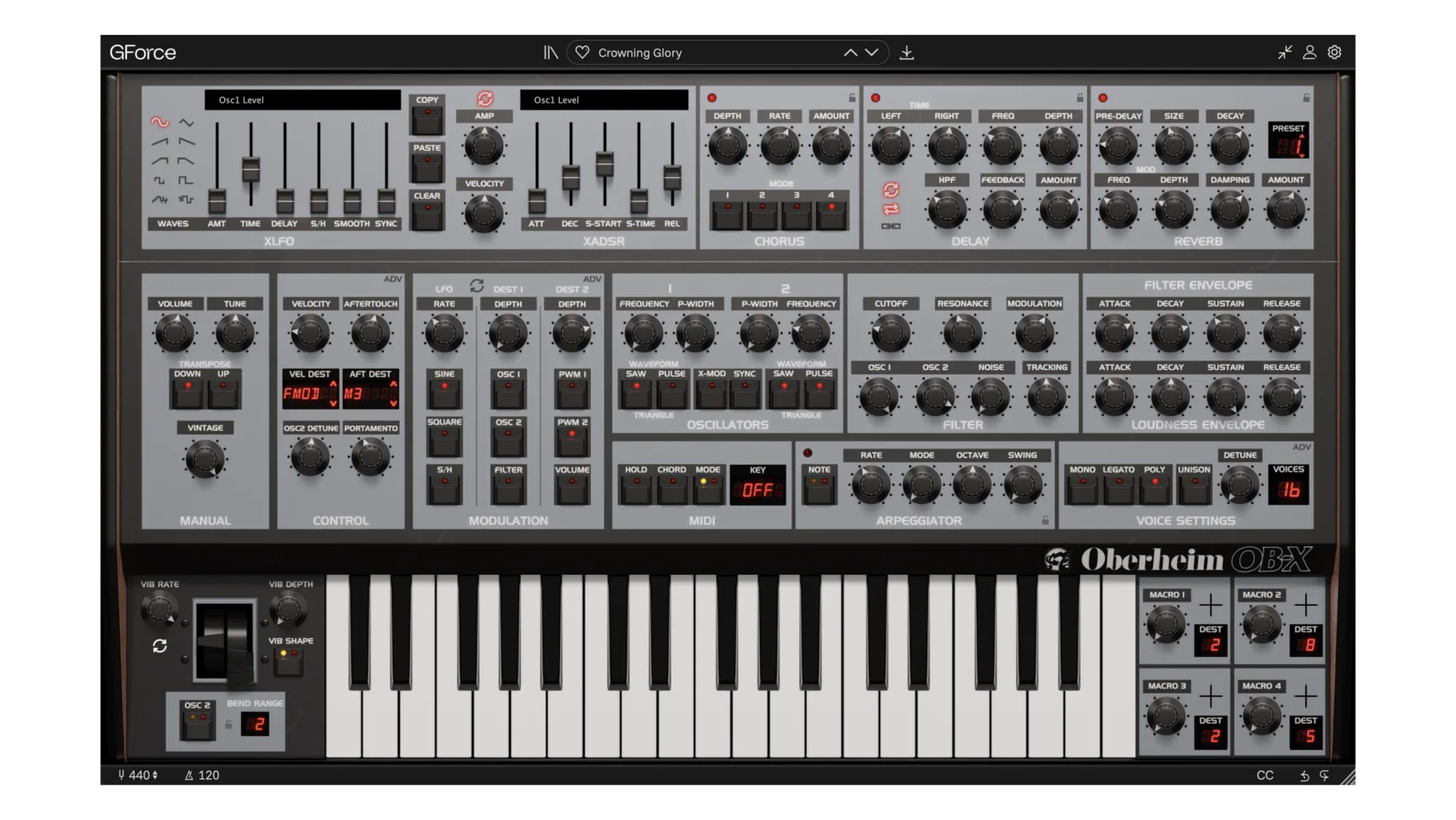
Task: Add a Macro 4 destination with plus
Action: point(1305,695)
